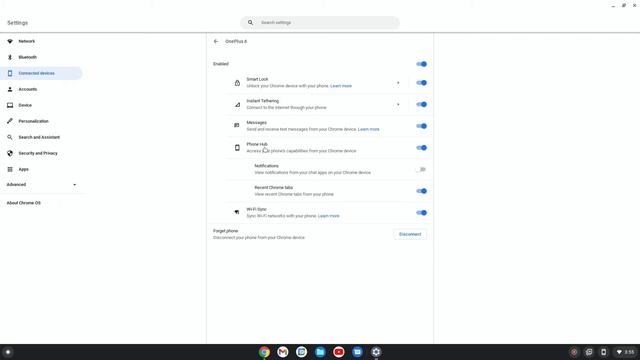640x360 pixels.
Task: Click the Search settings input field
Action: (320, 22)
